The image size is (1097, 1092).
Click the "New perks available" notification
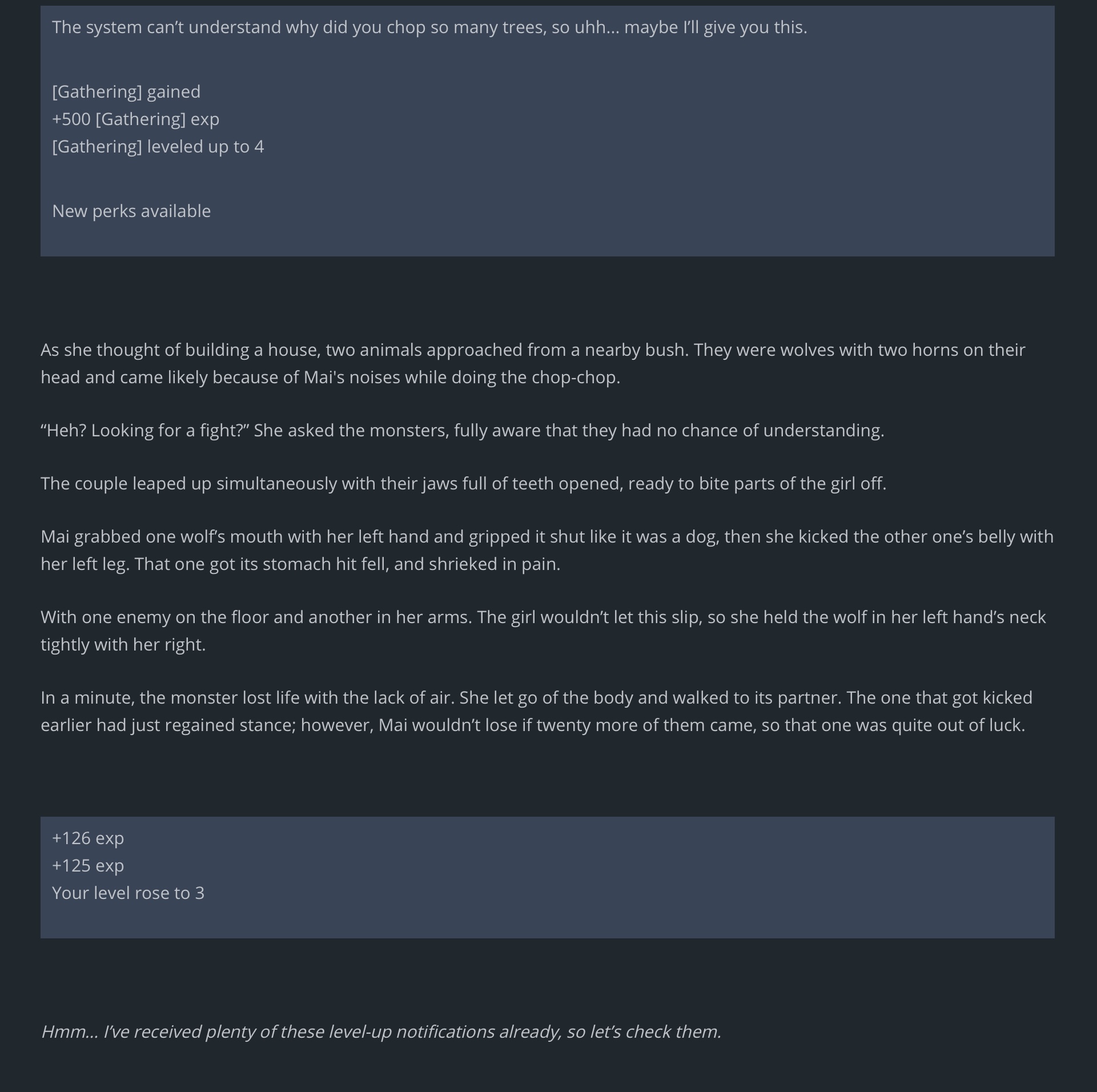(131, 211)
